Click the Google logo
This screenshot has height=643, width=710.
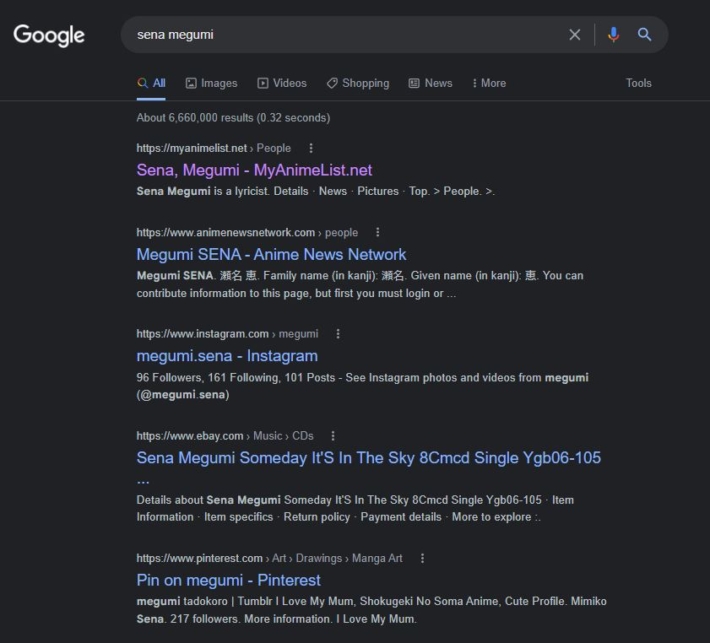point(49,35)
